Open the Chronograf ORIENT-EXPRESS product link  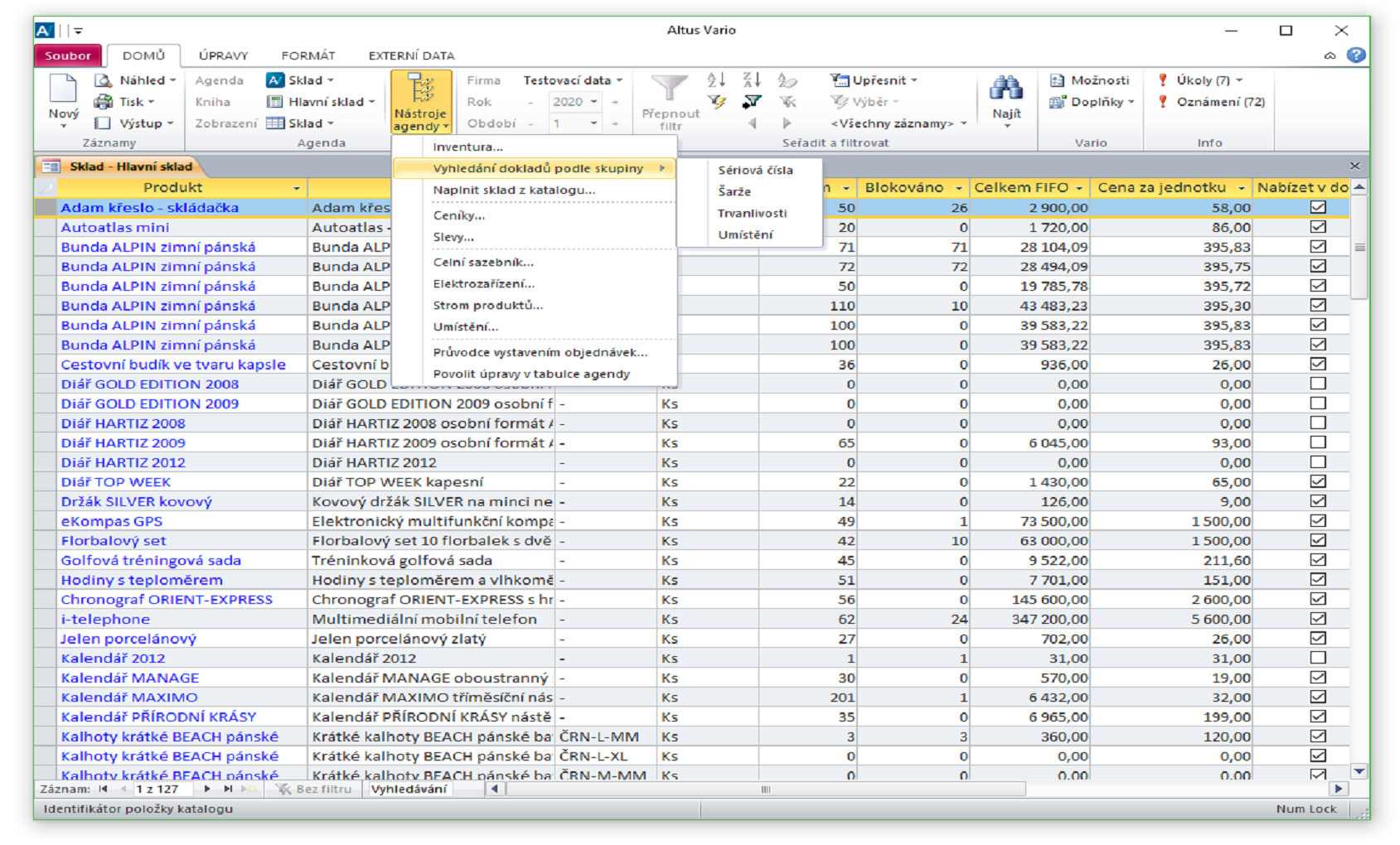click(167, 599)
